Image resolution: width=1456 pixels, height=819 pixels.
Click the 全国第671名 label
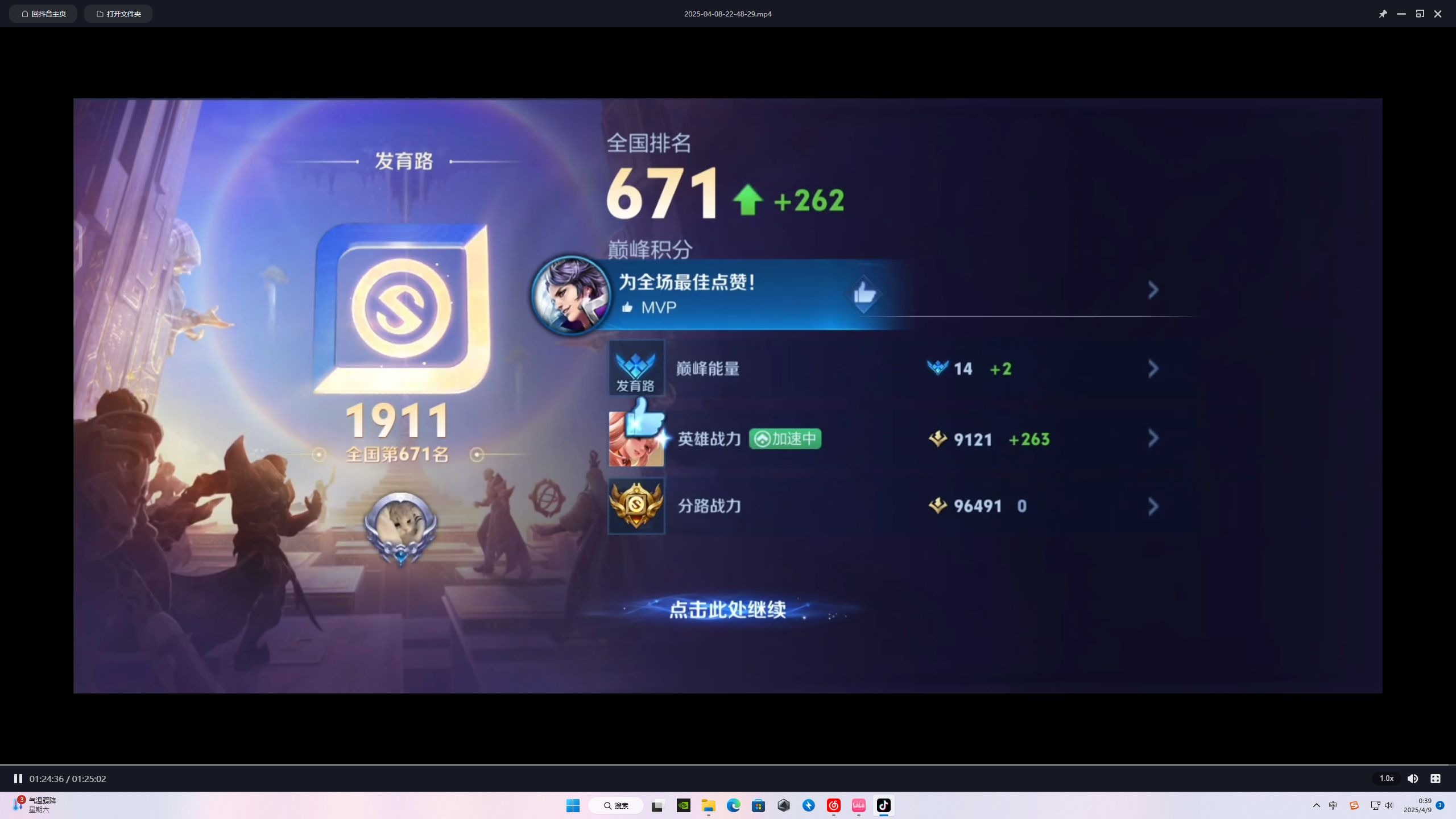click(x=397, y=454)
